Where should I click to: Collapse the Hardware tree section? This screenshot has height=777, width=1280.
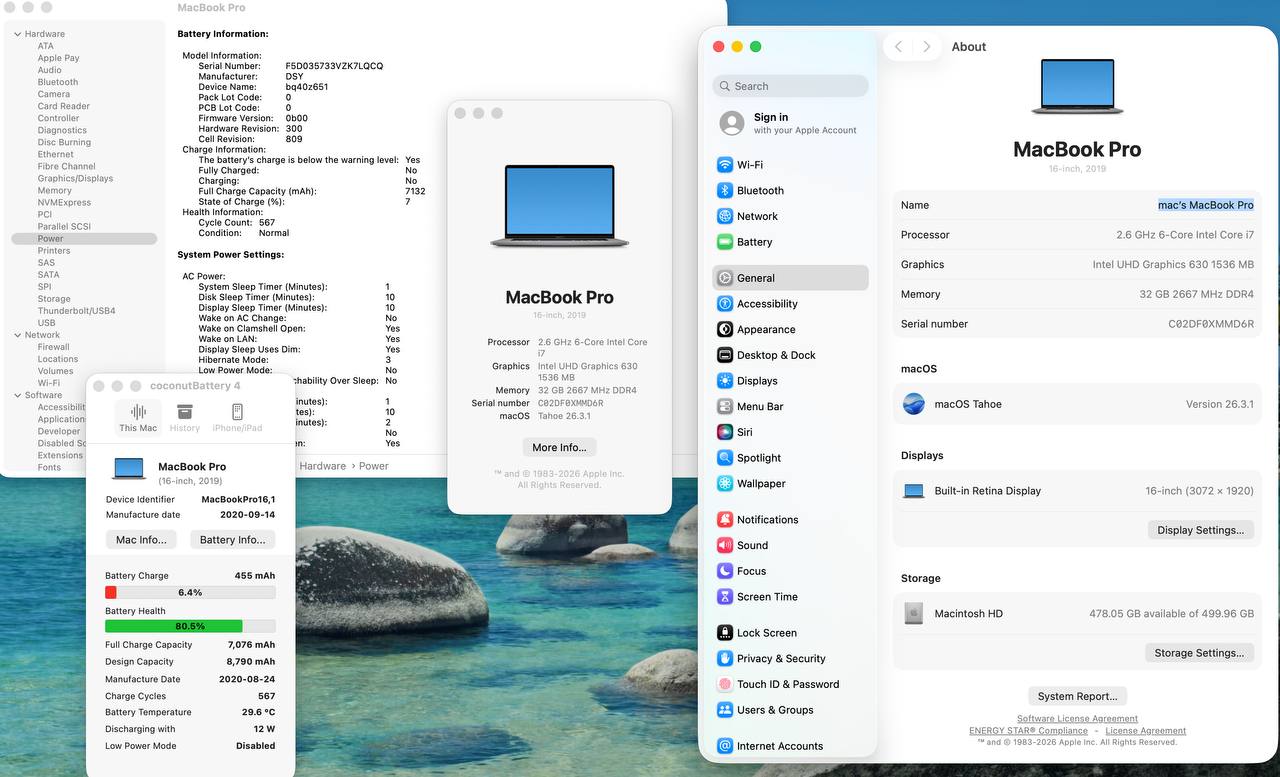pos(17,34)
